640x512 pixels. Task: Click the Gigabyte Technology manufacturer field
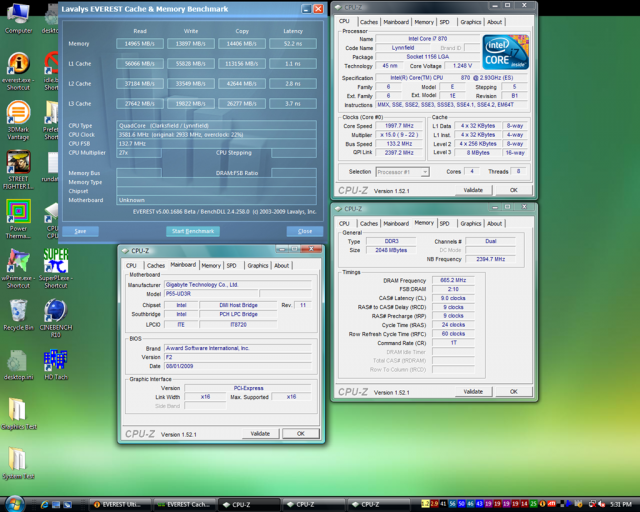pyautogui.click(x=238, y=285)
